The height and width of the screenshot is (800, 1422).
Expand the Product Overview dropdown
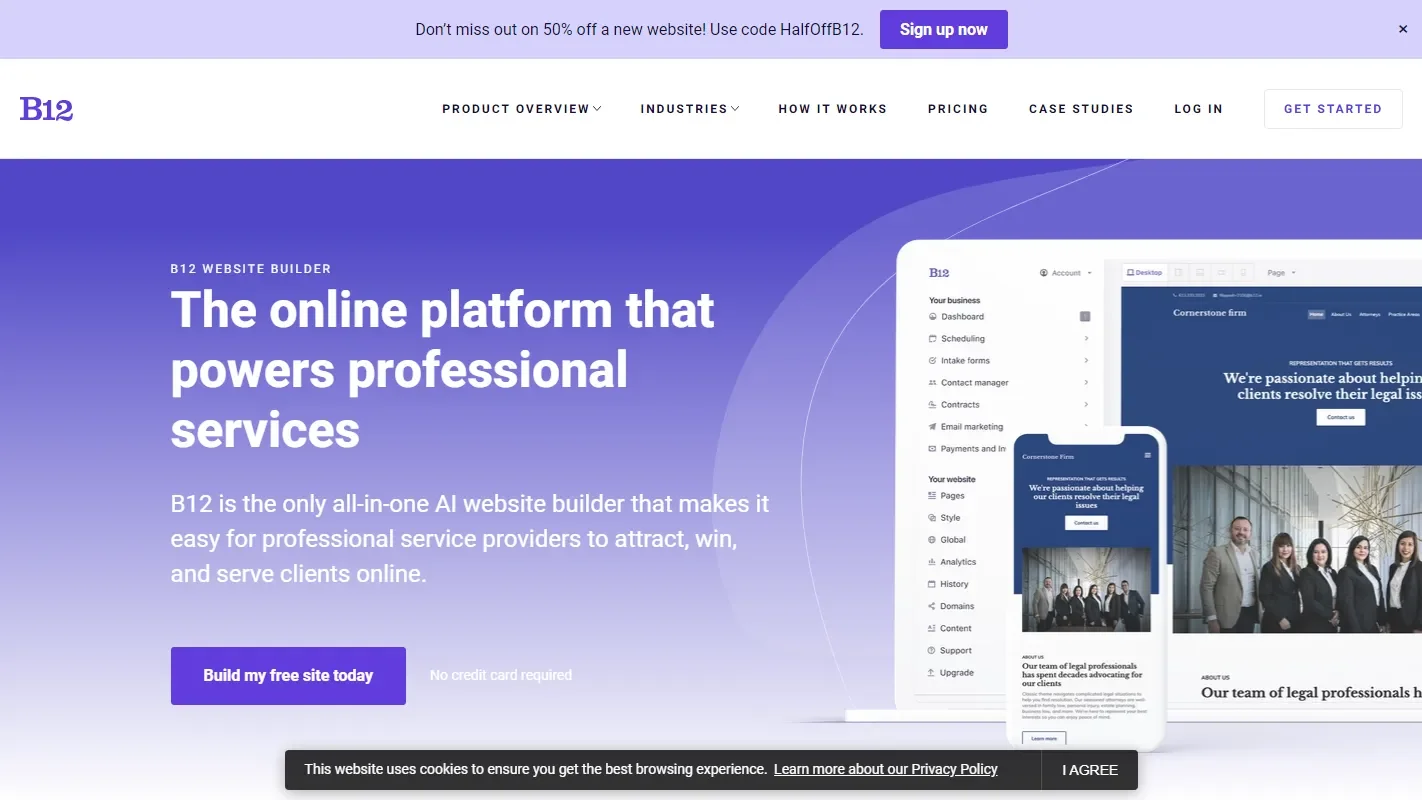[x=521, y=109]
